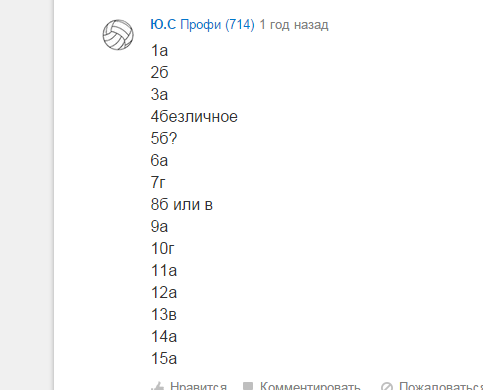
Task: Click the report circle-slash icon
Action: click(x=387, y=387)
